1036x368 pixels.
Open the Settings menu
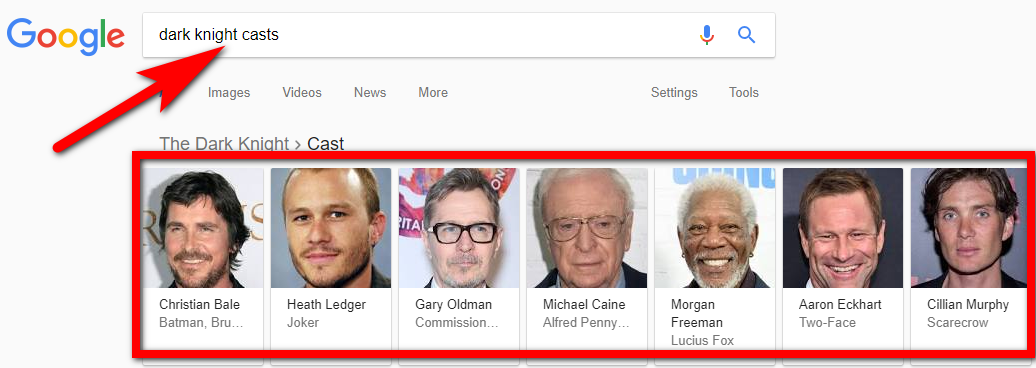click(674, 92)
